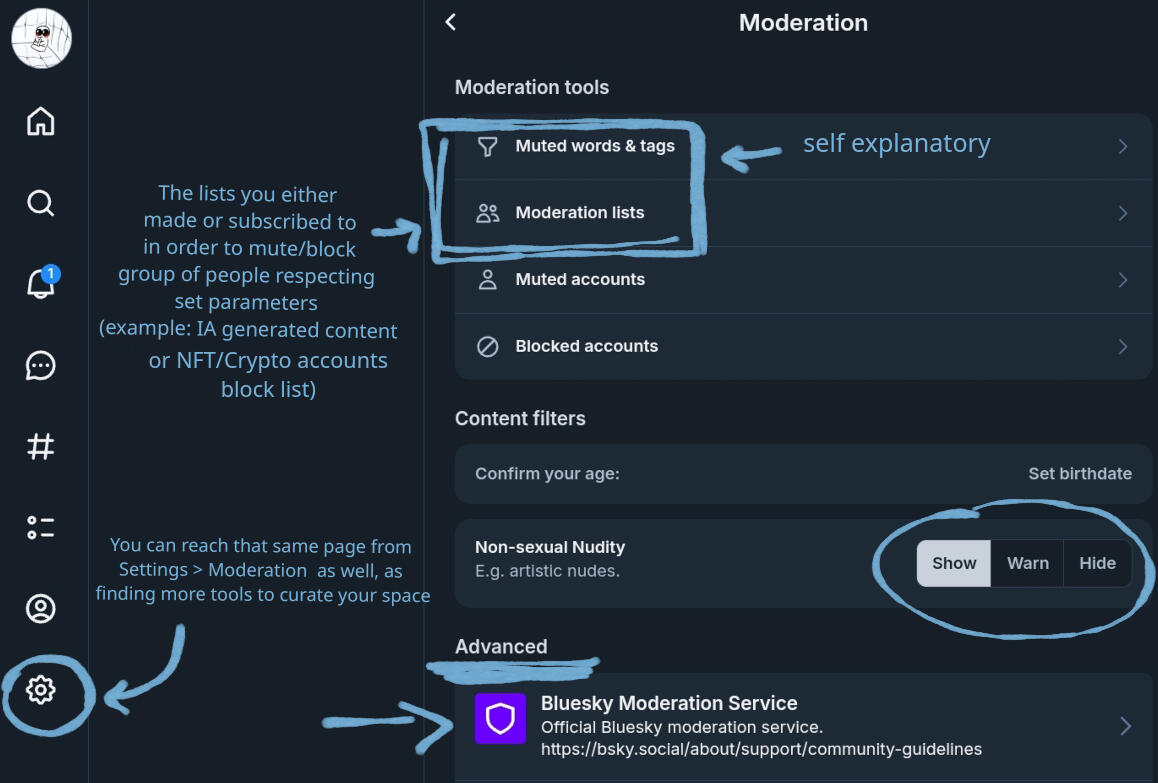Image resolution: width=1158 pixels, height=783 pixels.
Task: Set Non-sexual Nudity to Show
Action: [954, 563]
